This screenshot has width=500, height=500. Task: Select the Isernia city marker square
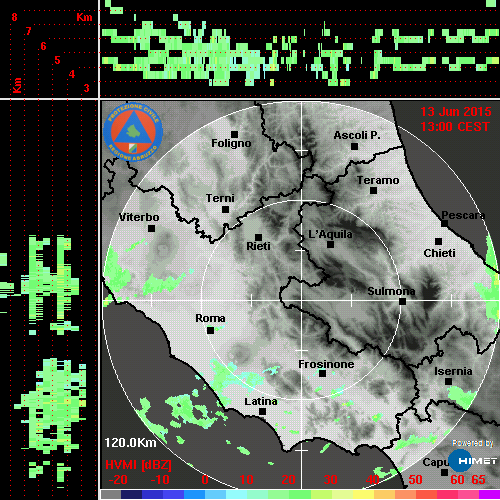point(449,381)
